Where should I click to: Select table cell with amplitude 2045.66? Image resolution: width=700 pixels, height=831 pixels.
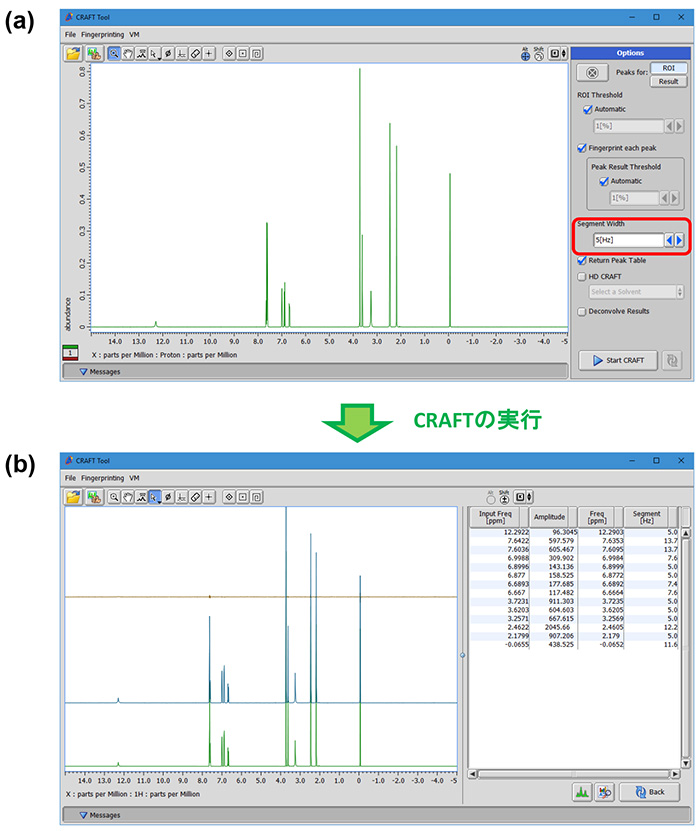(553, 627)
